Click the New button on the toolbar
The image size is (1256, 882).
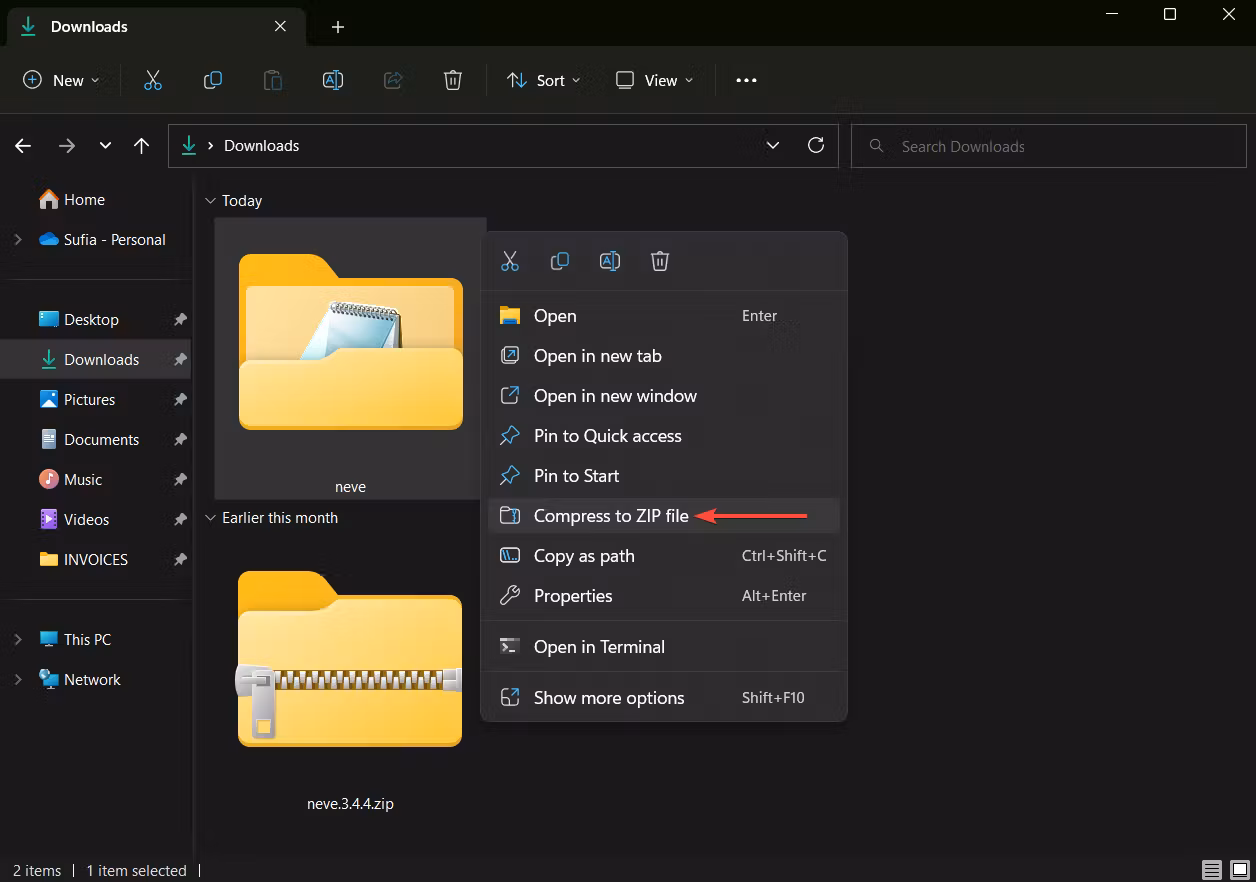pos(60,80)
